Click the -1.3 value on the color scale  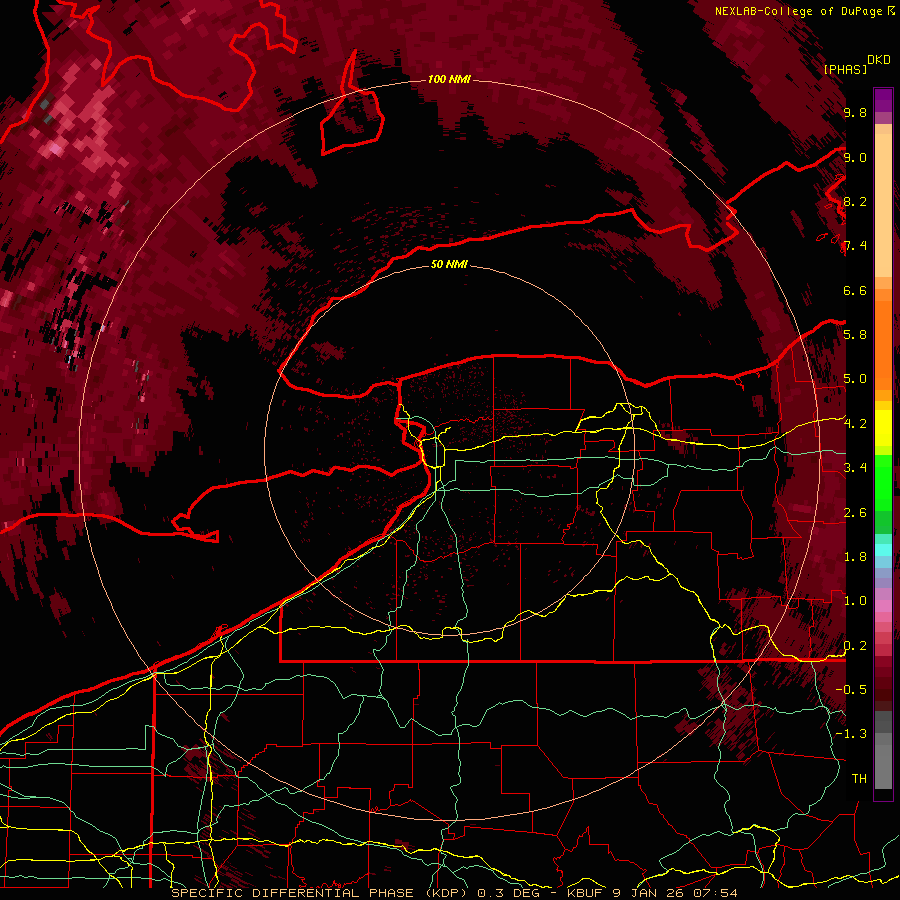852,734
